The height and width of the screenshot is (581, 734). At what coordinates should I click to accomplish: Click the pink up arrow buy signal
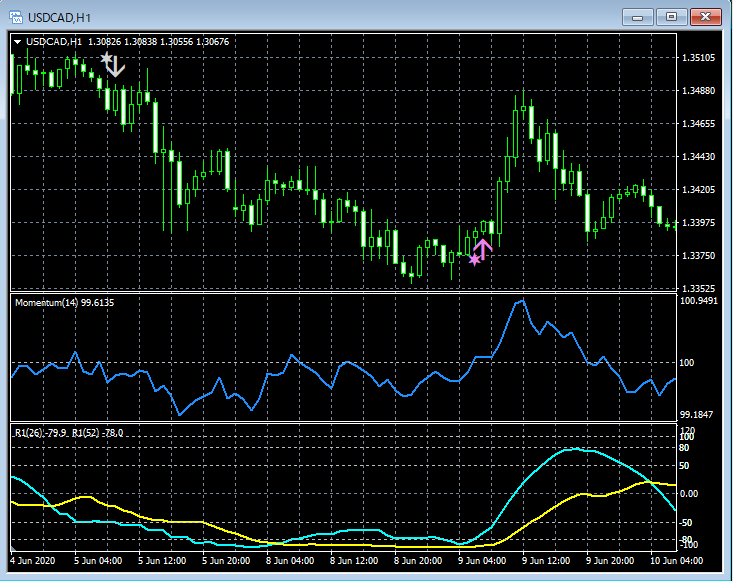(483, 249)
